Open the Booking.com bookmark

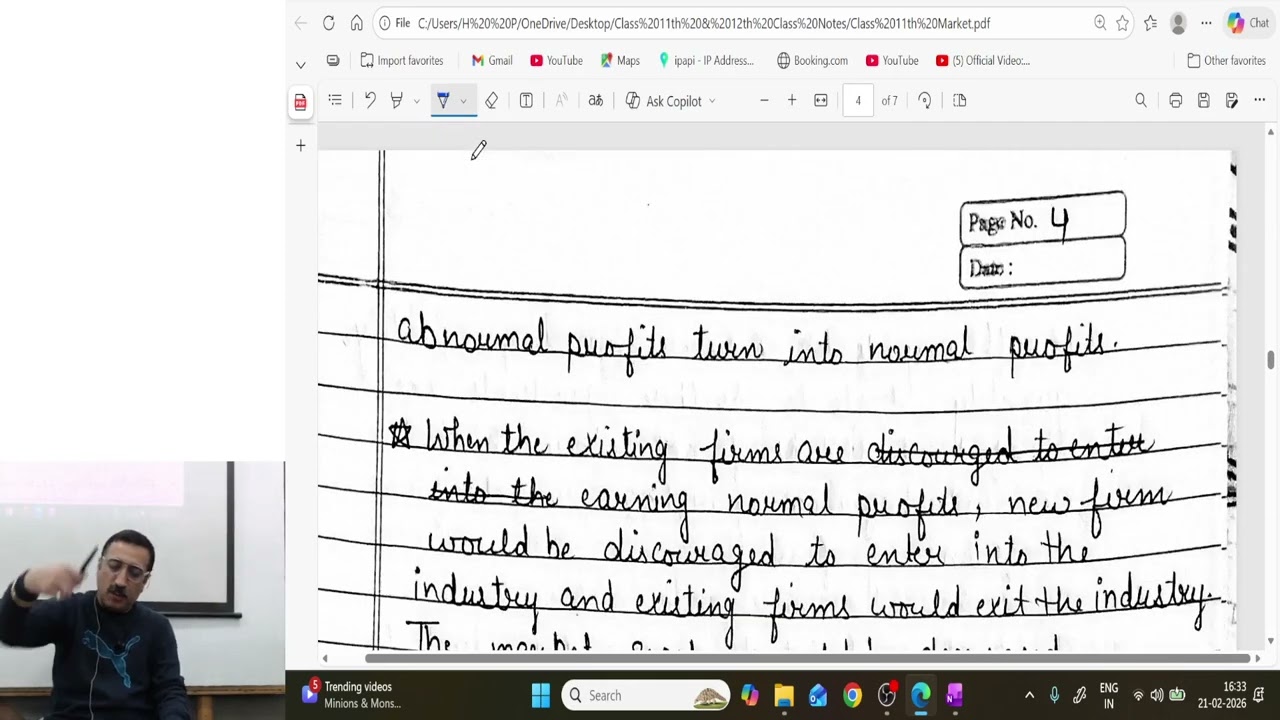tap(812, 61)
